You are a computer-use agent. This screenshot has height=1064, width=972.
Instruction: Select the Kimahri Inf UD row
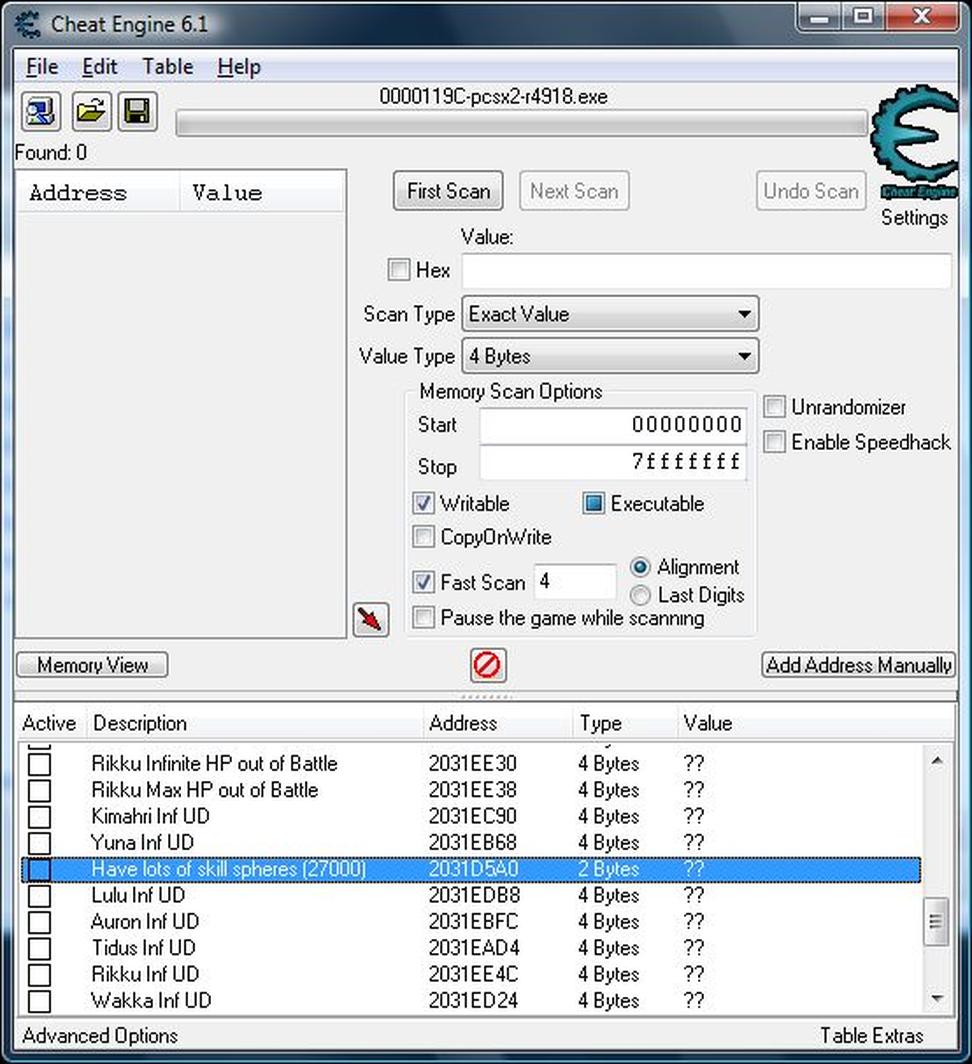(x=471, y=816)
